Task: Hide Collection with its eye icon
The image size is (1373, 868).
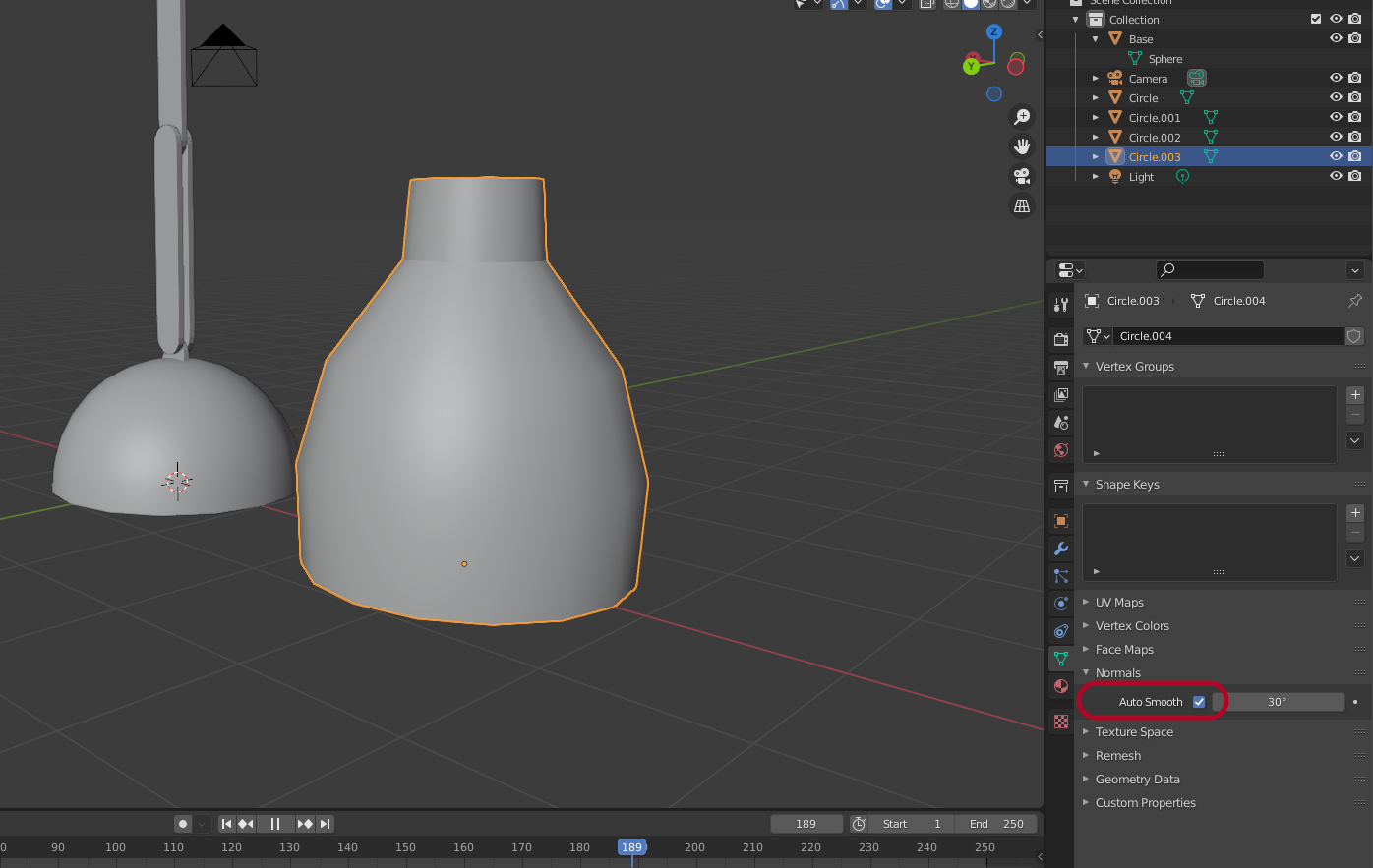Action: tap(1336, 19)
